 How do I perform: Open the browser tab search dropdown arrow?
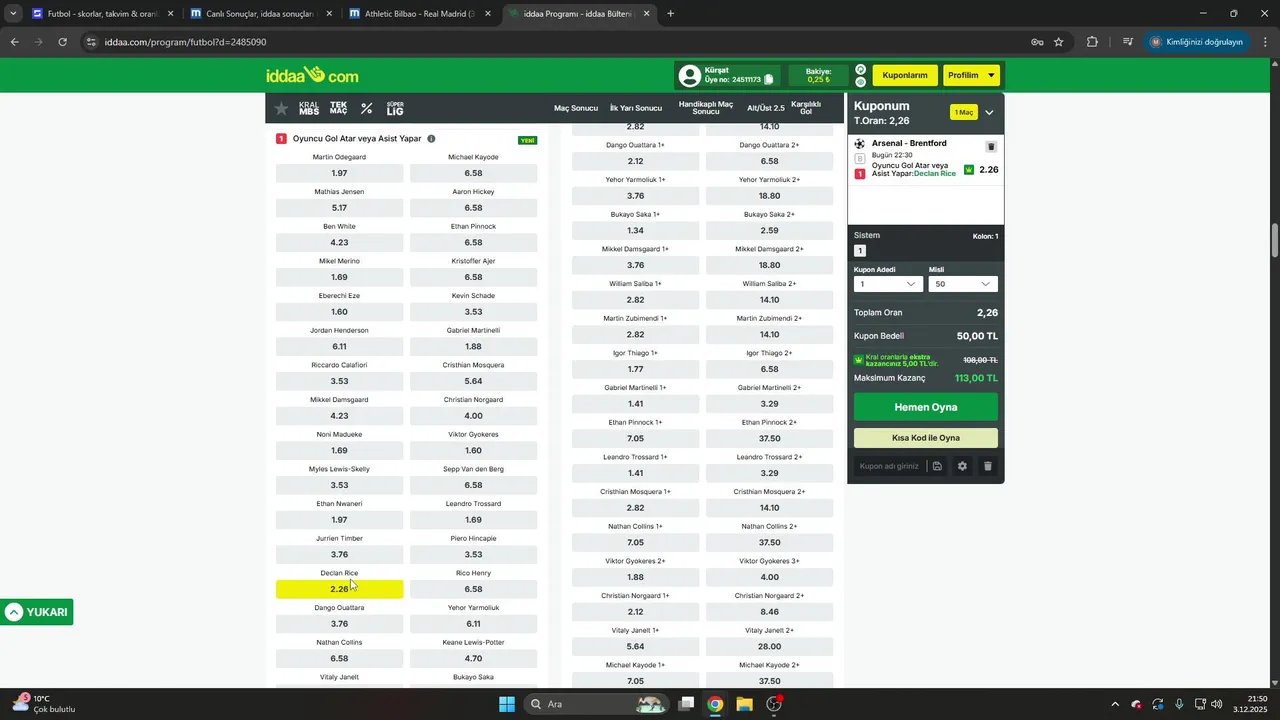[x=12, y=14]
